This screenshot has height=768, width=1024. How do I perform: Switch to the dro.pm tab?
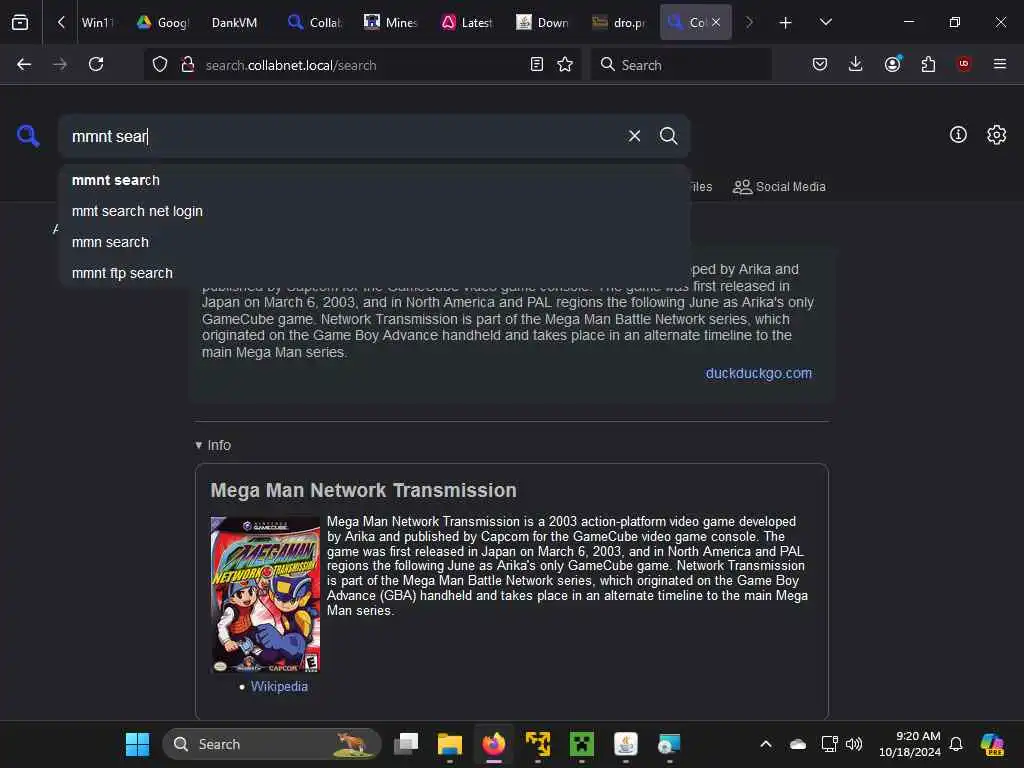click(x=618, y=23)
